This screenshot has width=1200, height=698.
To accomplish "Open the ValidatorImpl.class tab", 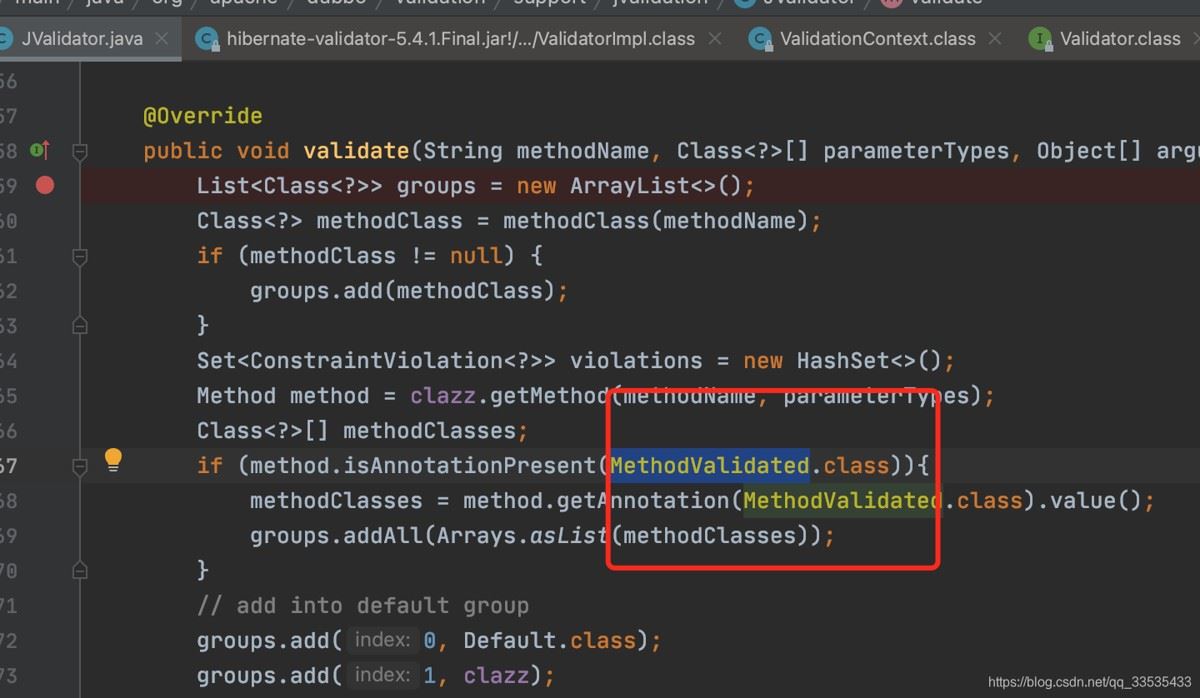I will tap(460, 39).
